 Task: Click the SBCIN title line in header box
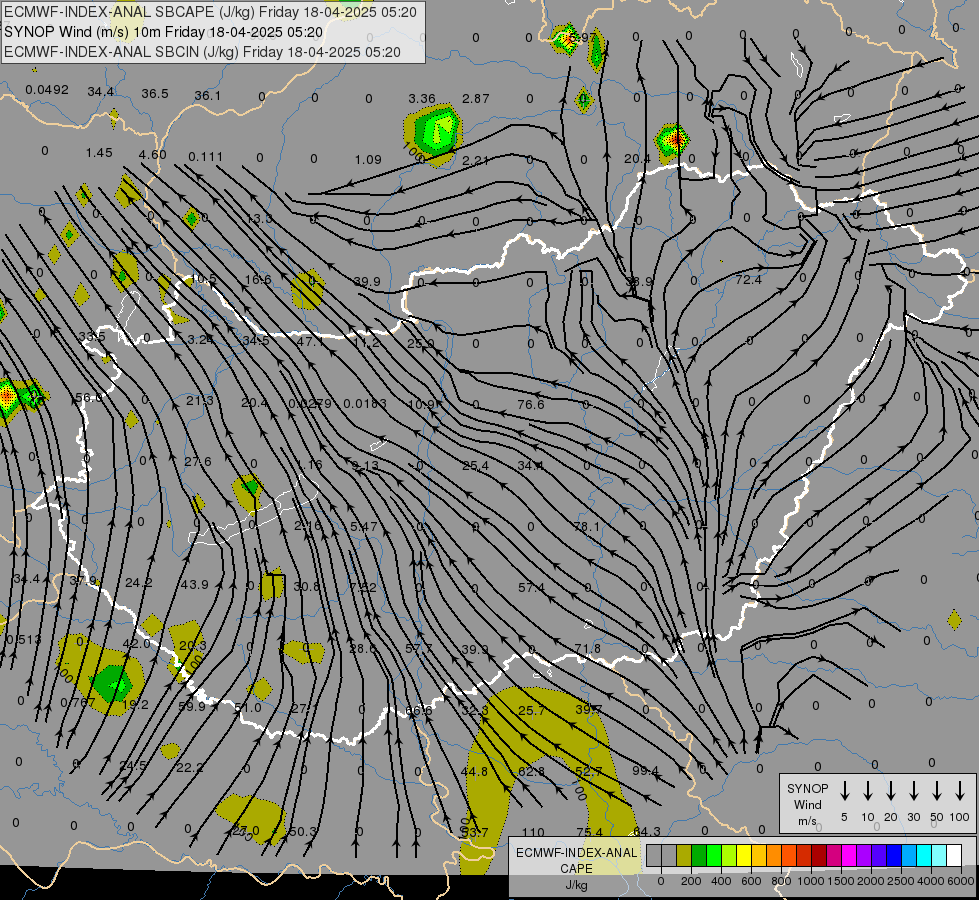click(202, 52)
